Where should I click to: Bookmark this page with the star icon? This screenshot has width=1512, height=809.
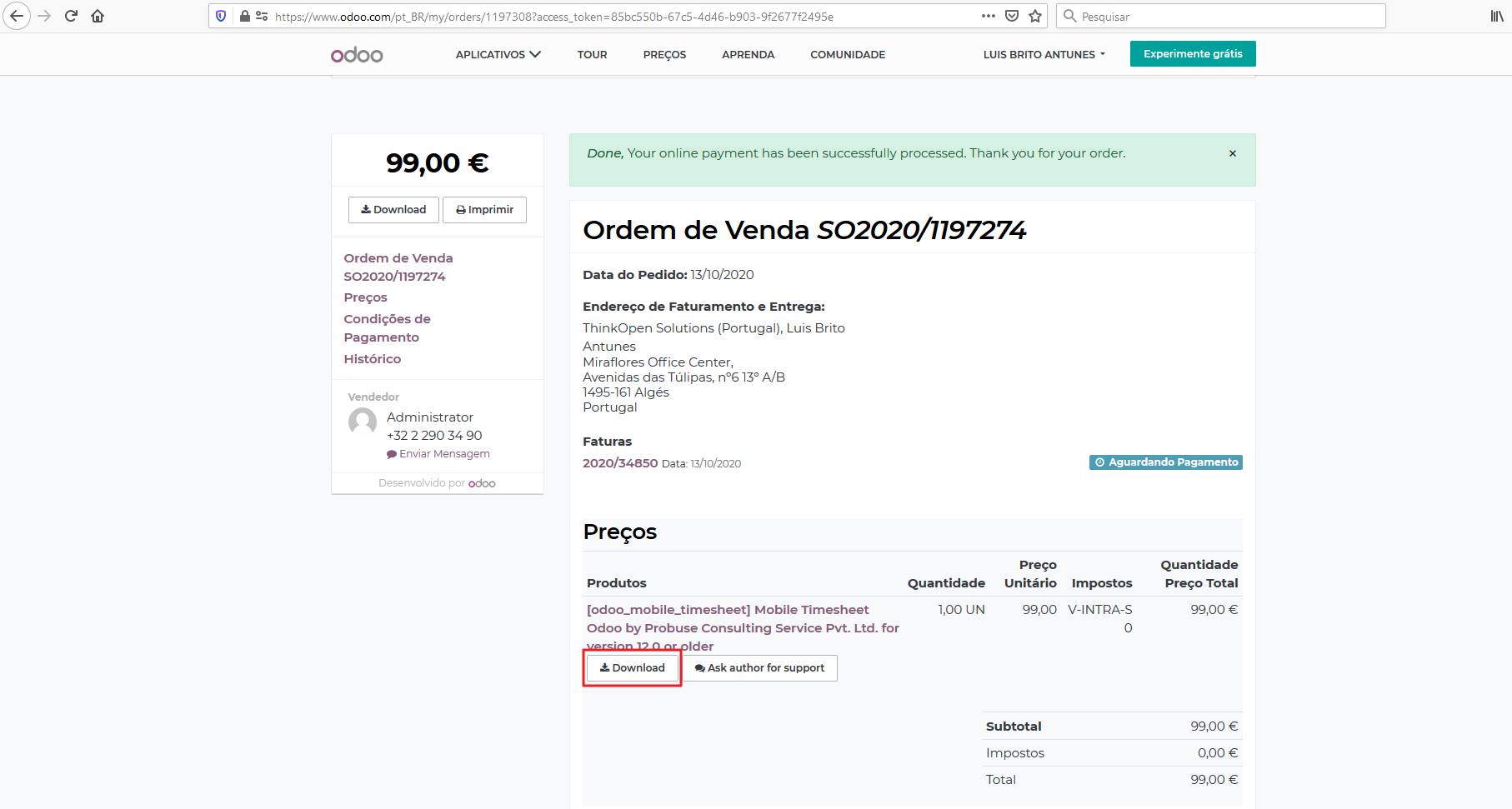click(x=1035, y=16)
